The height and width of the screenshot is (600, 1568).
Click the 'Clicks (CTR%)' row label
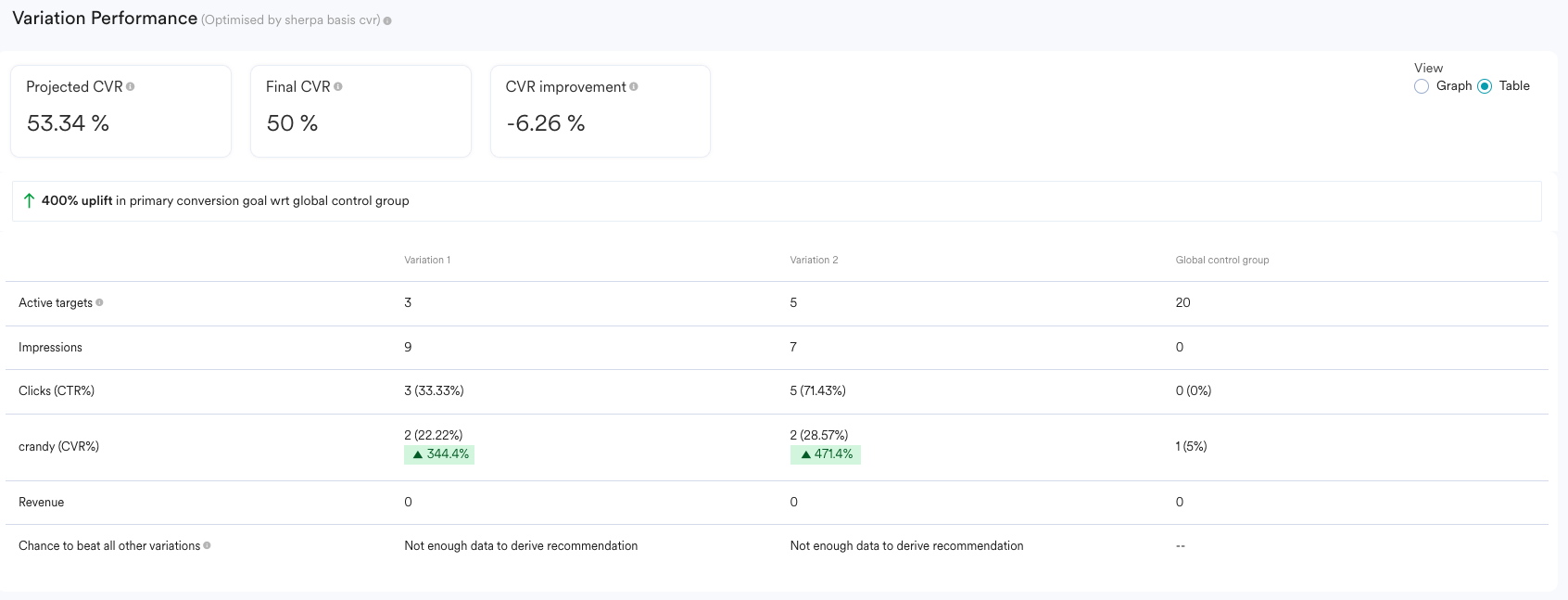pos(57,391)
